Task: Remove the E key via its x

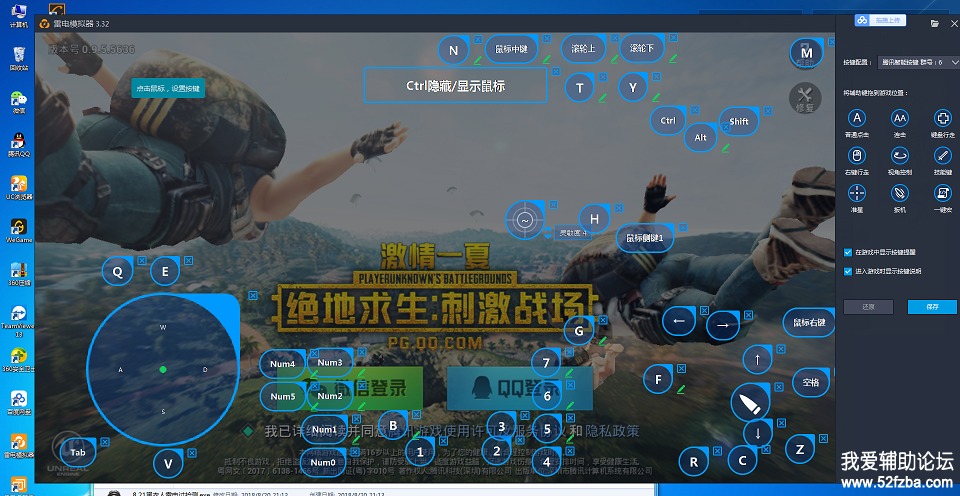Action: (189, 261)
